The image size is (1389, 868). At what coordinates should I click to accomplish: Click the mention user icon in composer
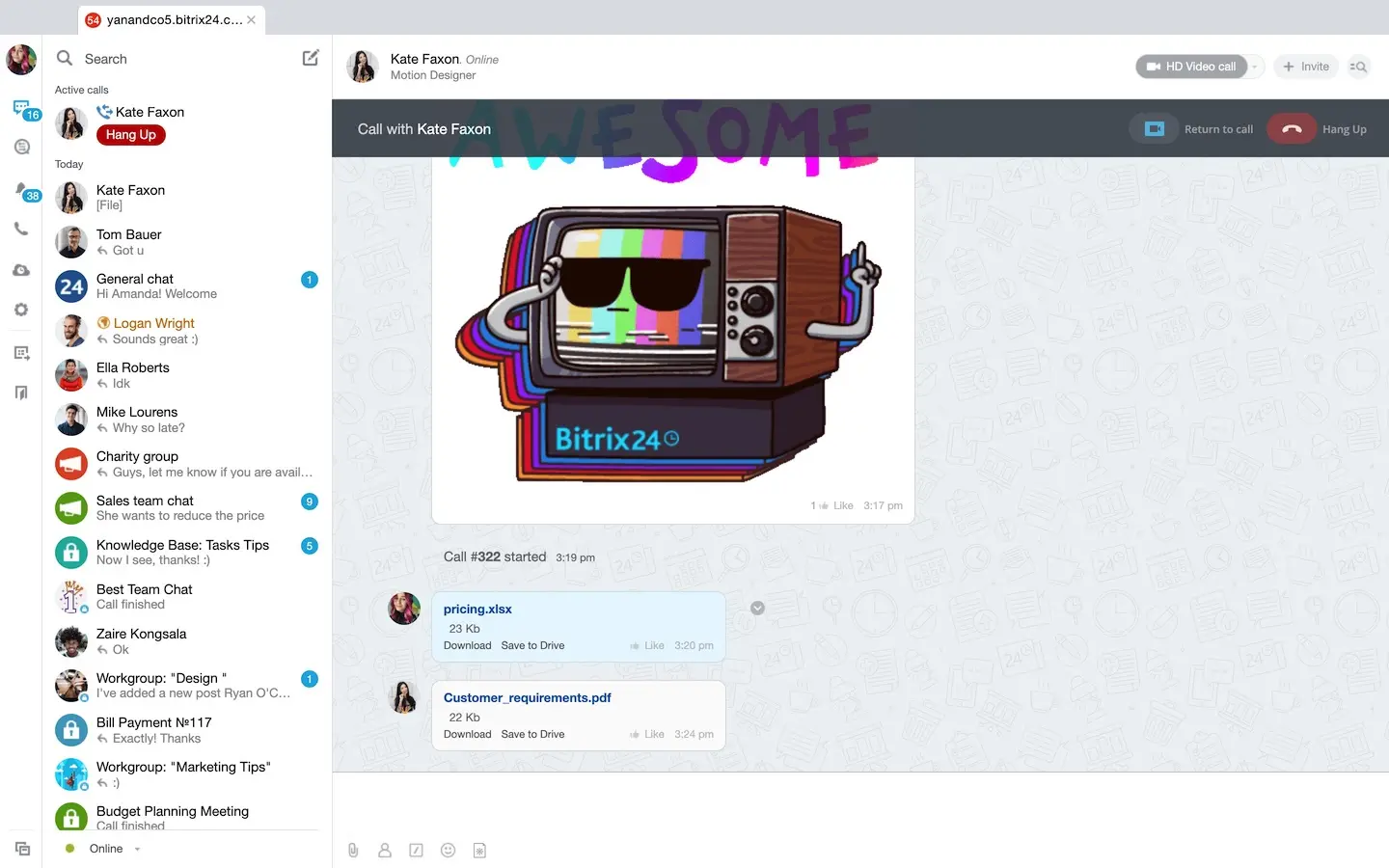pos(385,850)
